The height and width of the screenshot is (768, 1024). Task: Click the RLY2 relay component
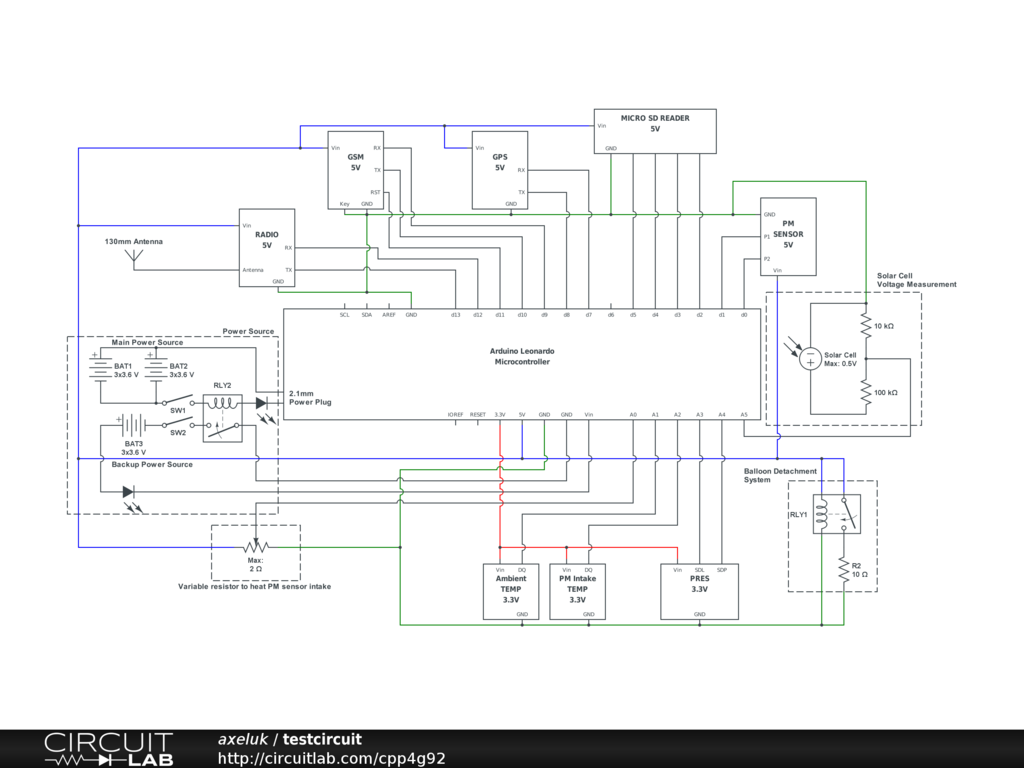point(222,417)
